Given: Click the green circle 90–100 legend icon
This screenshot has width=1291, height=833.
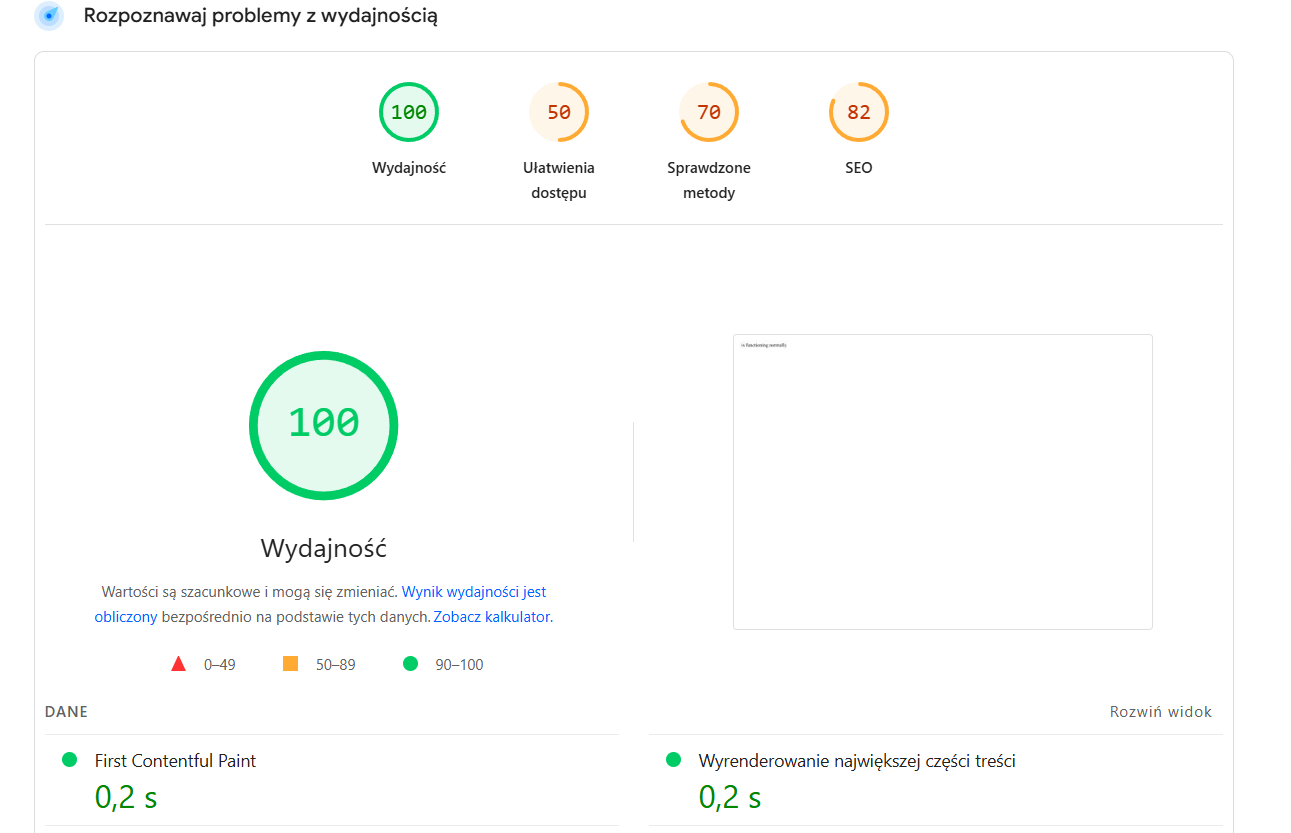Looking at the screenshot, I should click(x=410, y=664).
